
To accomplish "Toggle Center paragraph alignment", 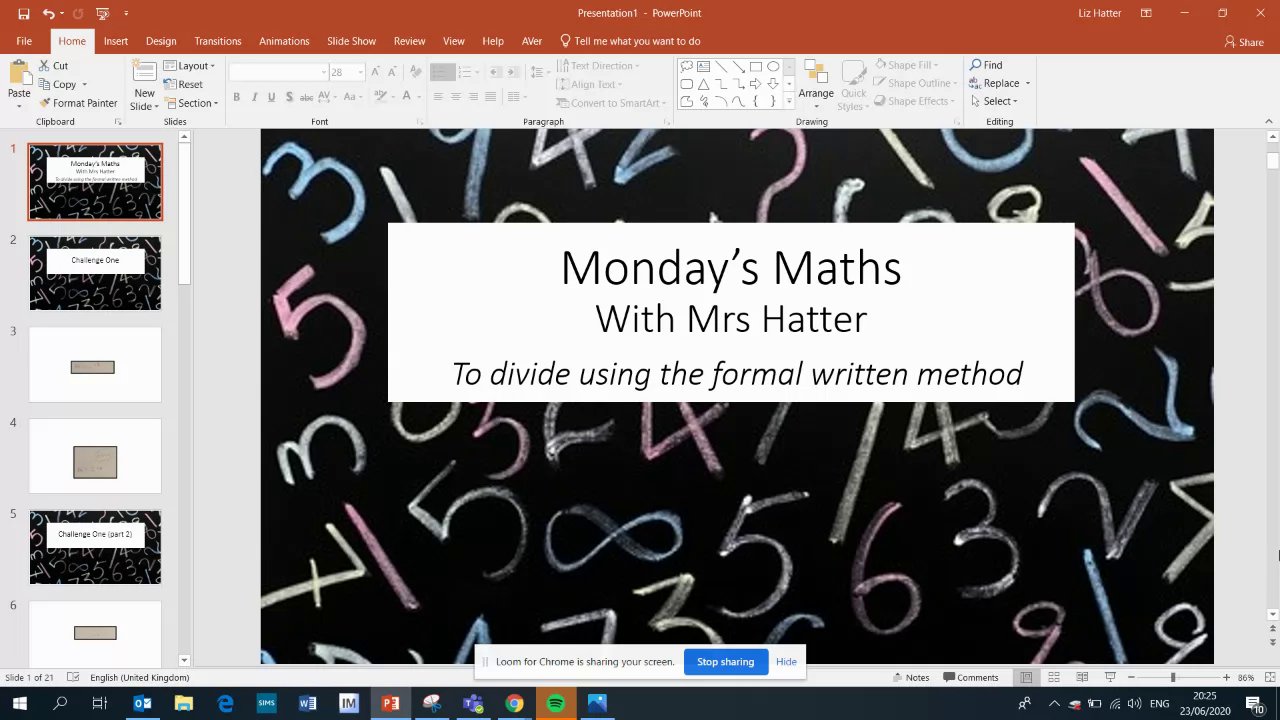I will [455, 97].
